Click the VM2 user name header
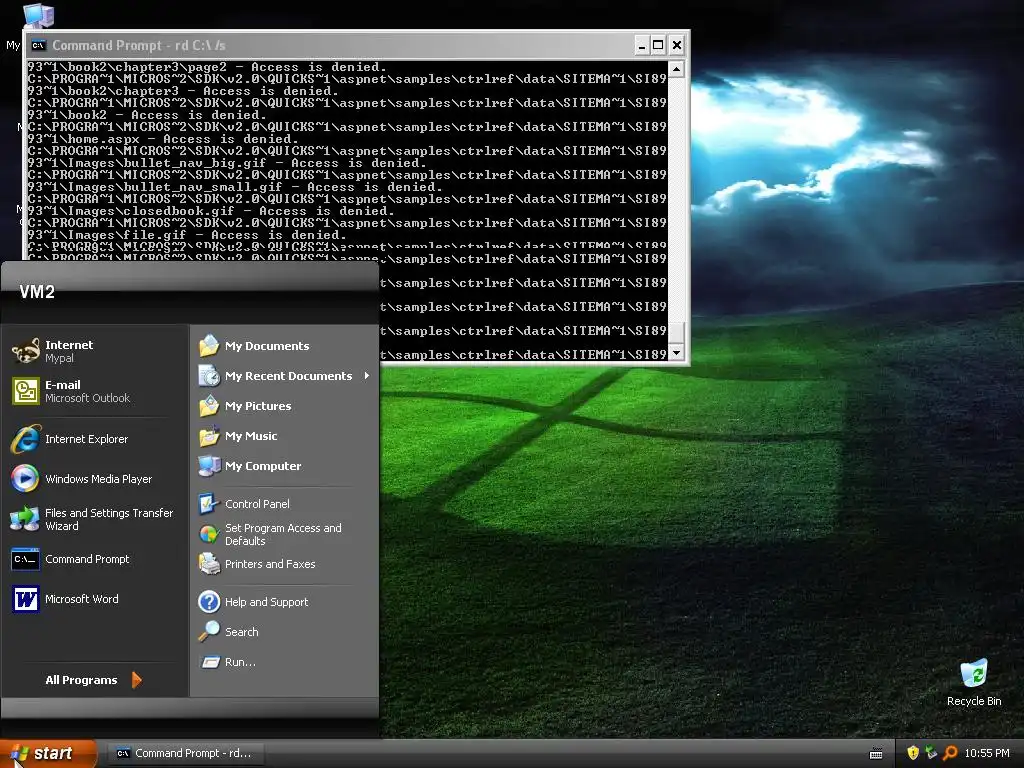Screen dimensions: 1024x768 pyautogui.click(x=37, y=292)
